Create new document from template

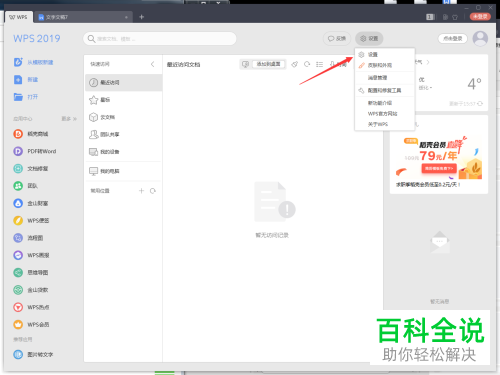[33, 62]
